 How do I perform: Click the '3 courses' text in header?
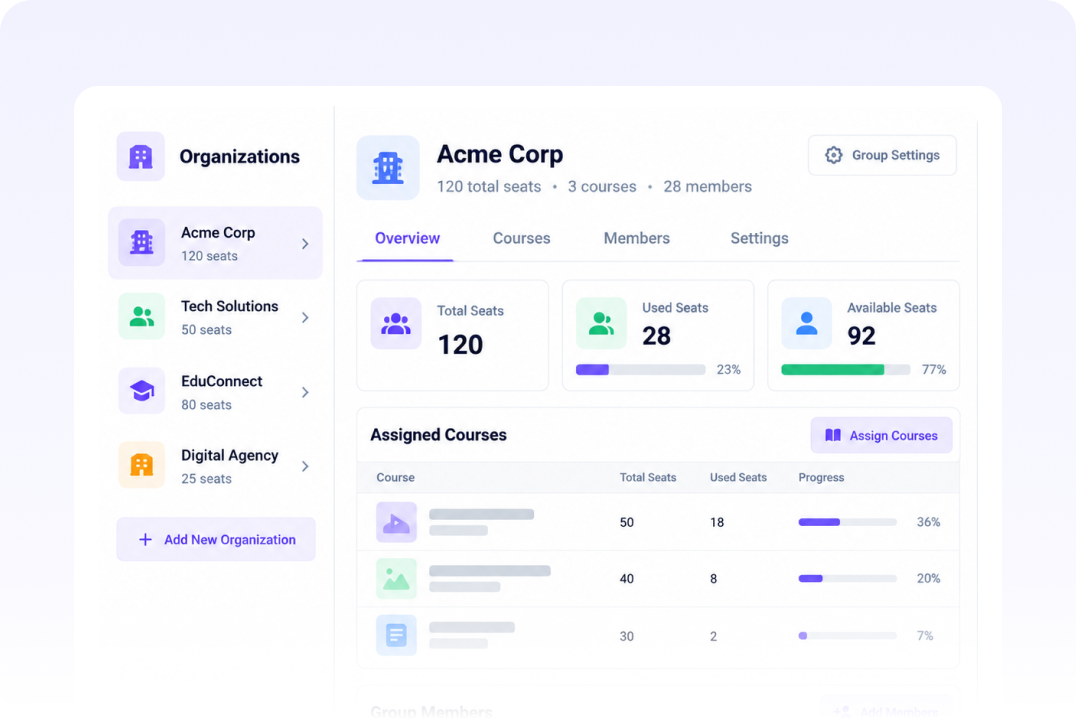pos(602,187)
